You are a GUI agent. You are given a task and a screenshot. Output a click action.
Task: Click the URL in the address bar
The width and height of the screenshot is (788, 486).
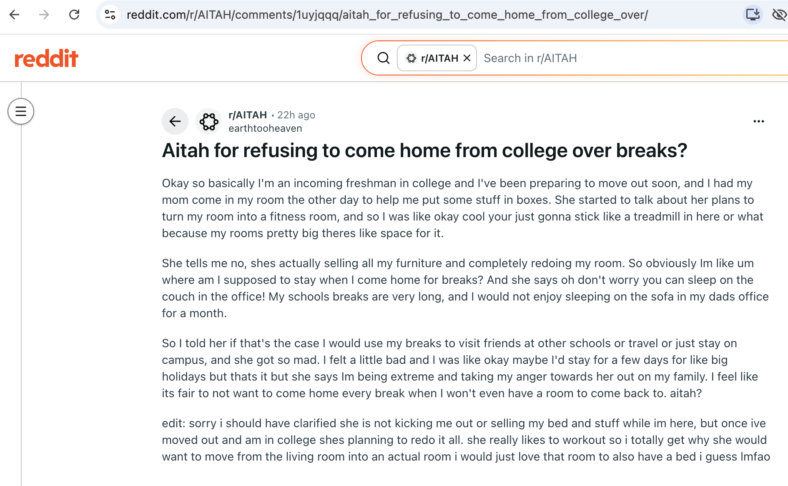point(387,15)
